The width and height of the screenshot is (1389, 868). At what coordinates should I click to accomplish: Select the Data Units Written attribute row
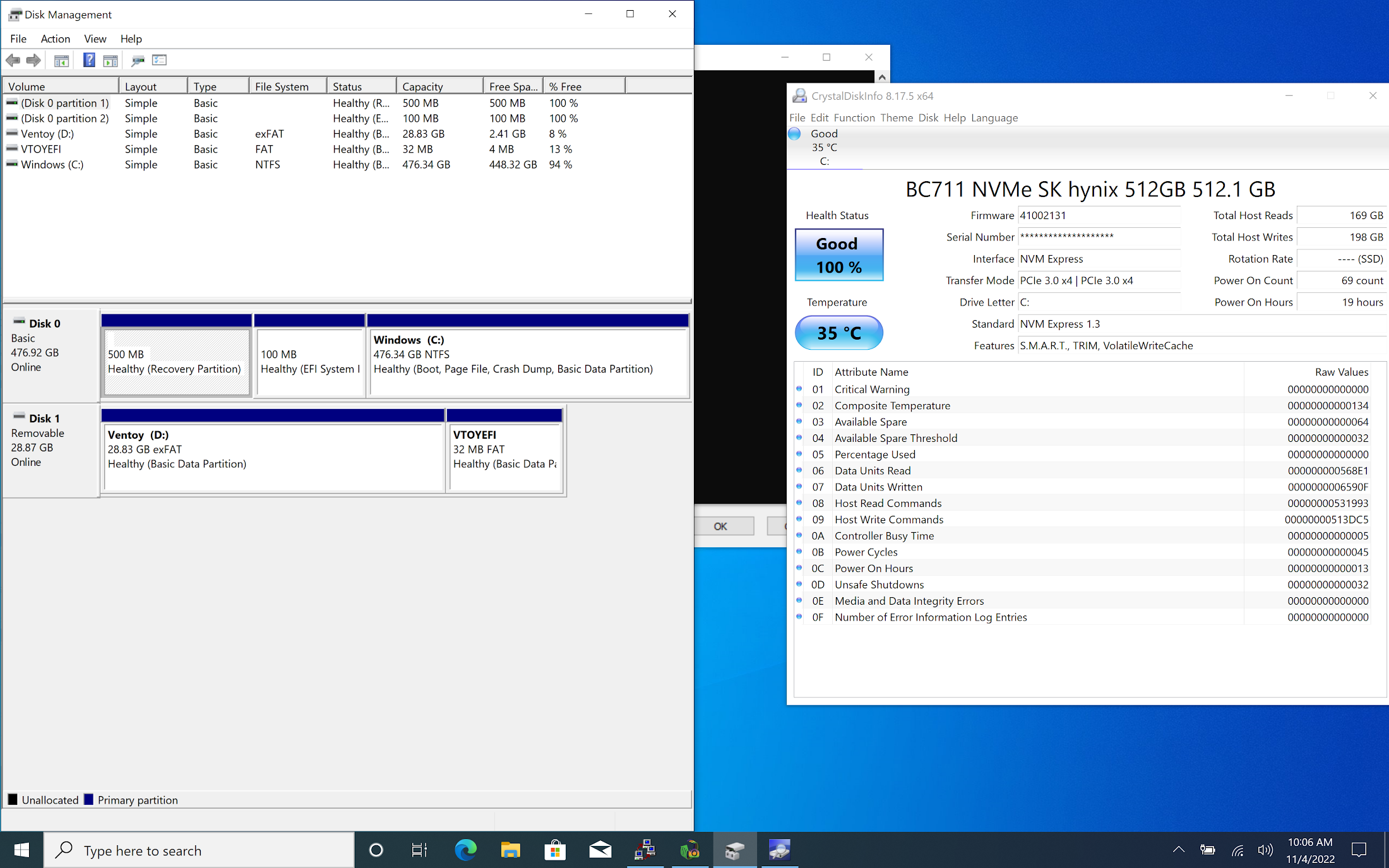[1082, 487]
